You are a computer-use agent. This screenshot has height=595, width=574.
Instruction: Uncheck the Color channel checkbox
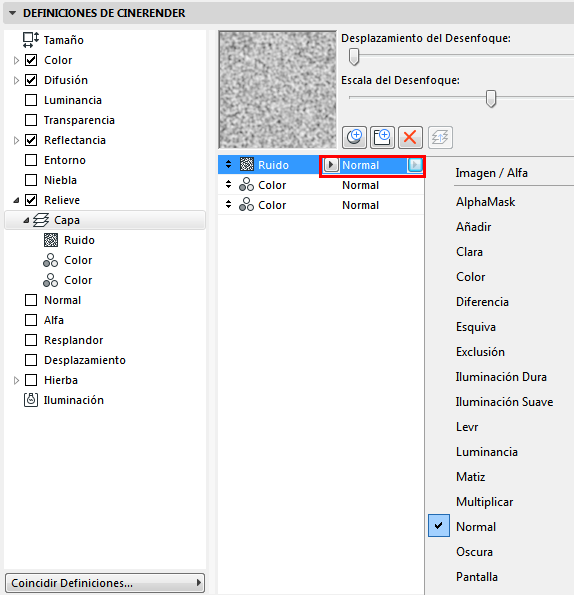pos(31,60)
